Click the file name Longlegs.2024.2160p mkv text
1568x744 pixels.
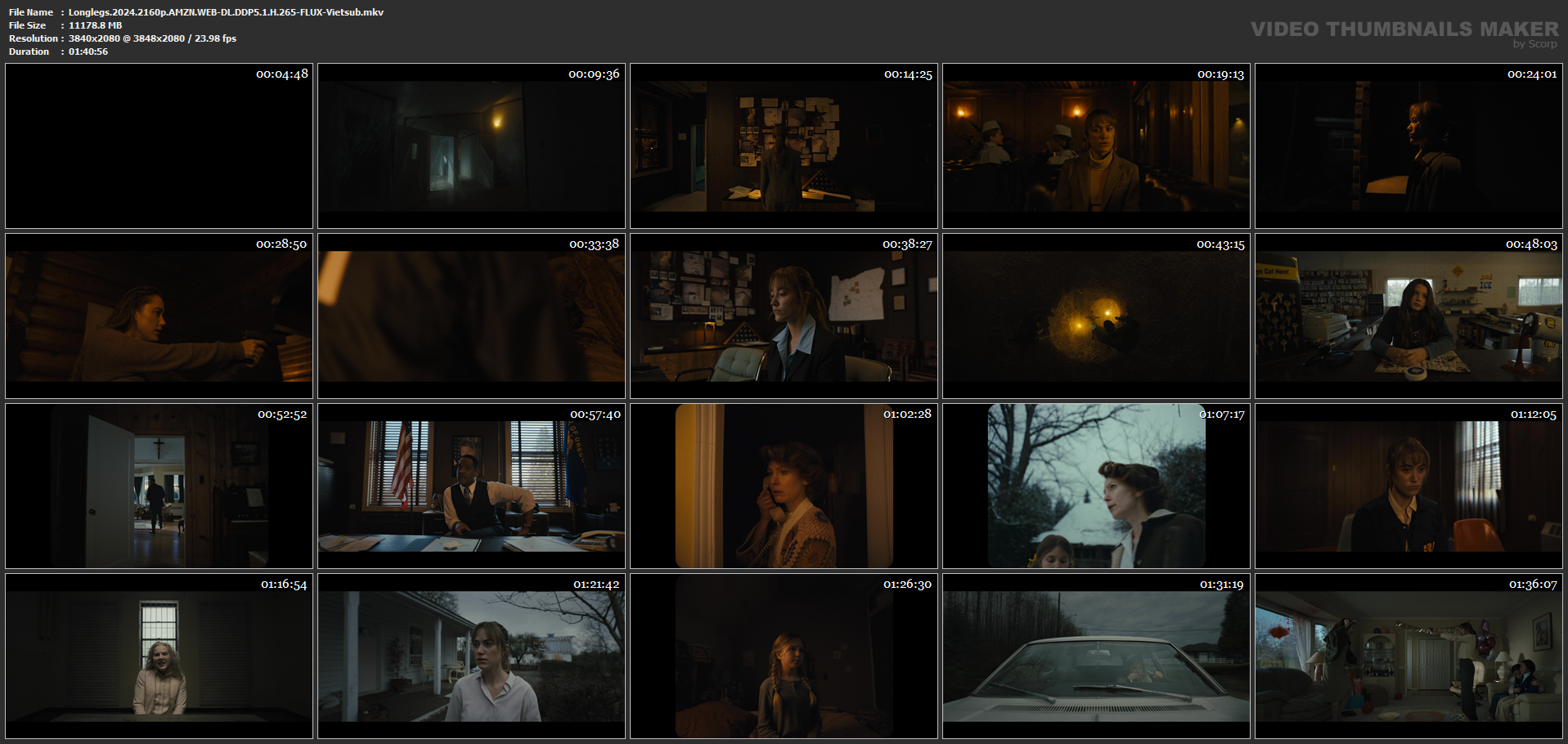tap(226, 12)
